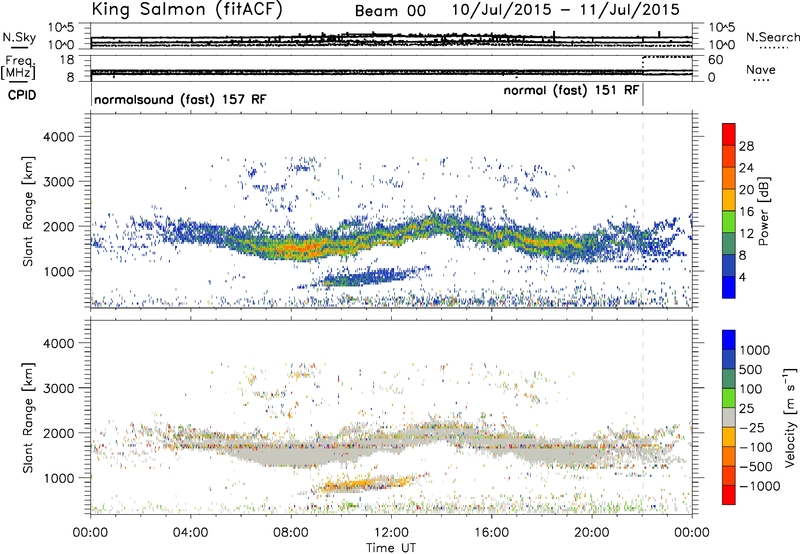Click the '-100' label on Velocity colorbar
Image resolution: width=800 pixels, height=554 pixels.
(755, 447)
